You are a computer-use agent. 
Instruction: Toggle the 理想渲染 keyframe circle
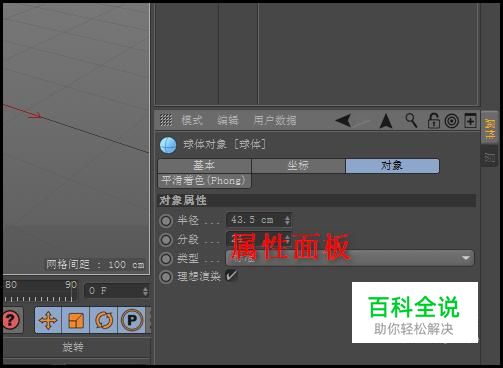166,277
